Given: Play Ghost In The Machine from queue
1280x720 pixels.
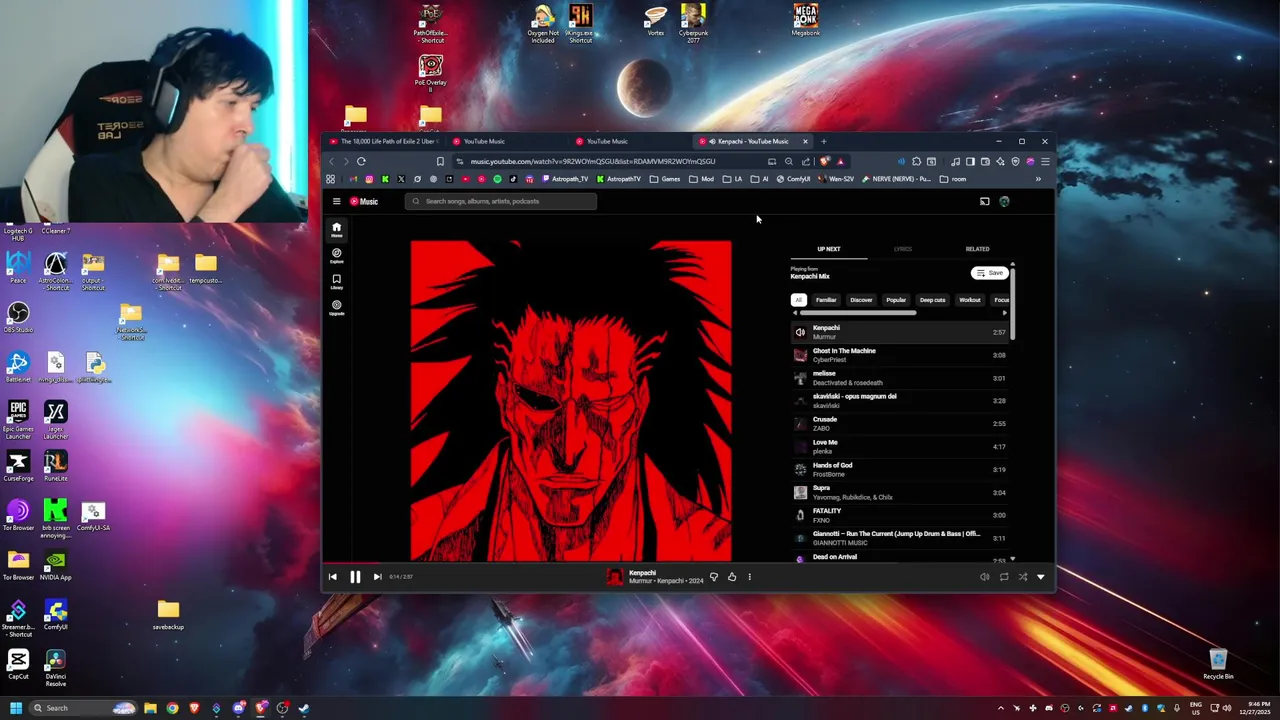Looking at the screenshot, I should click(898, 355).
